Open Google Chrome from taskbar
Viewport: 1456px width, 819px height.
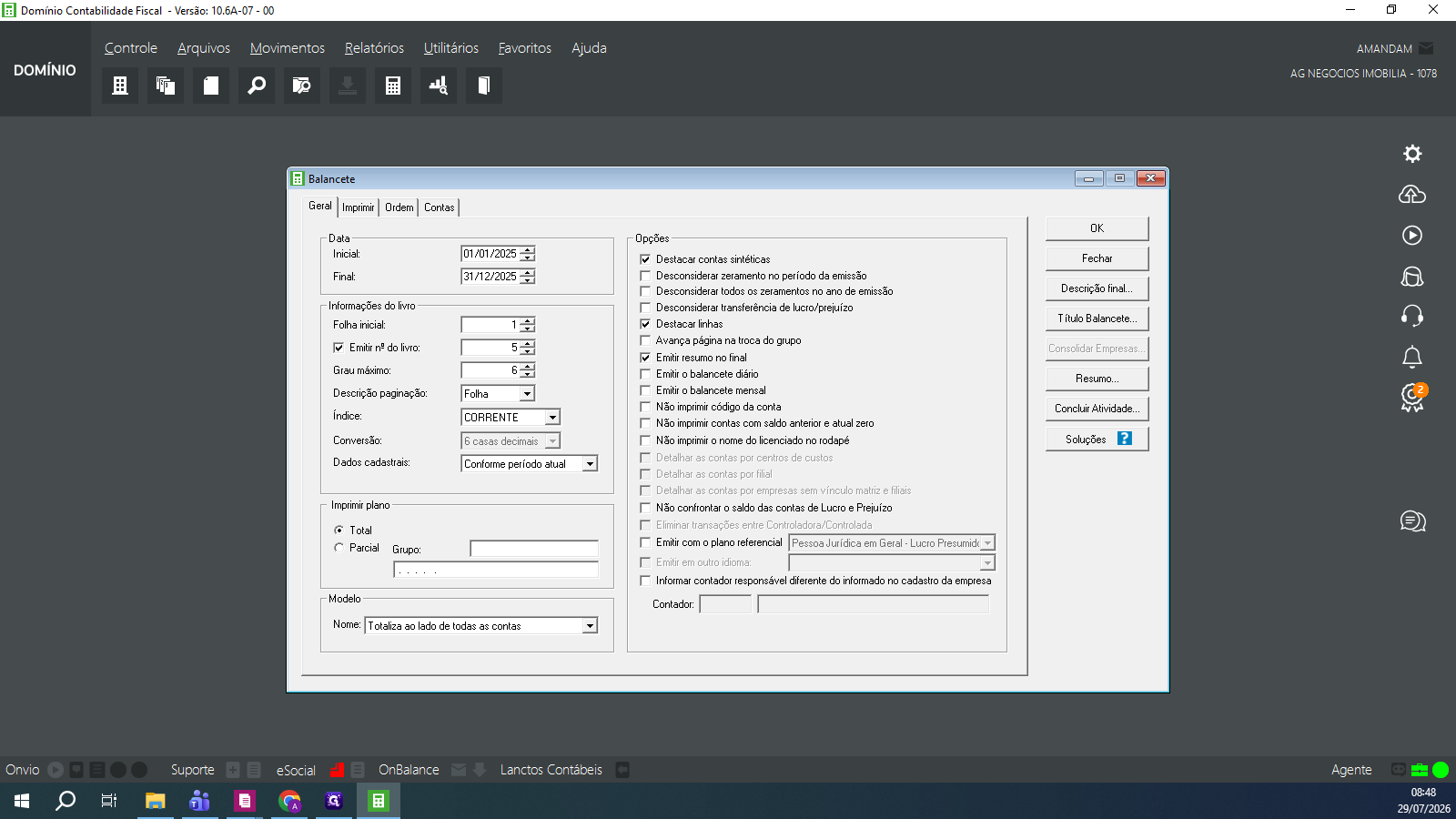(x=289, y=801)
